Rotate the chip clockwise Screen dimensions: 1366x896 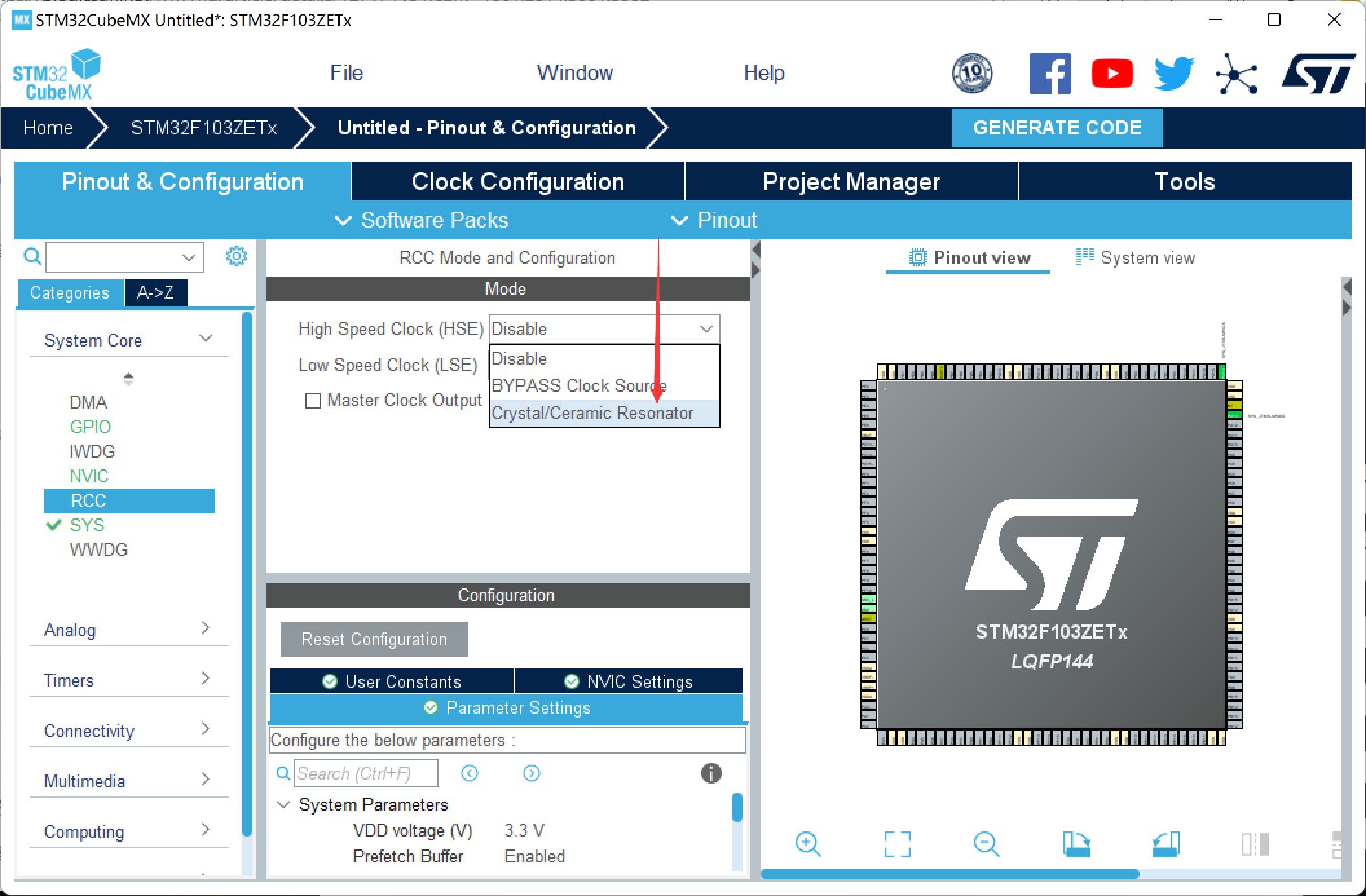1077,844
